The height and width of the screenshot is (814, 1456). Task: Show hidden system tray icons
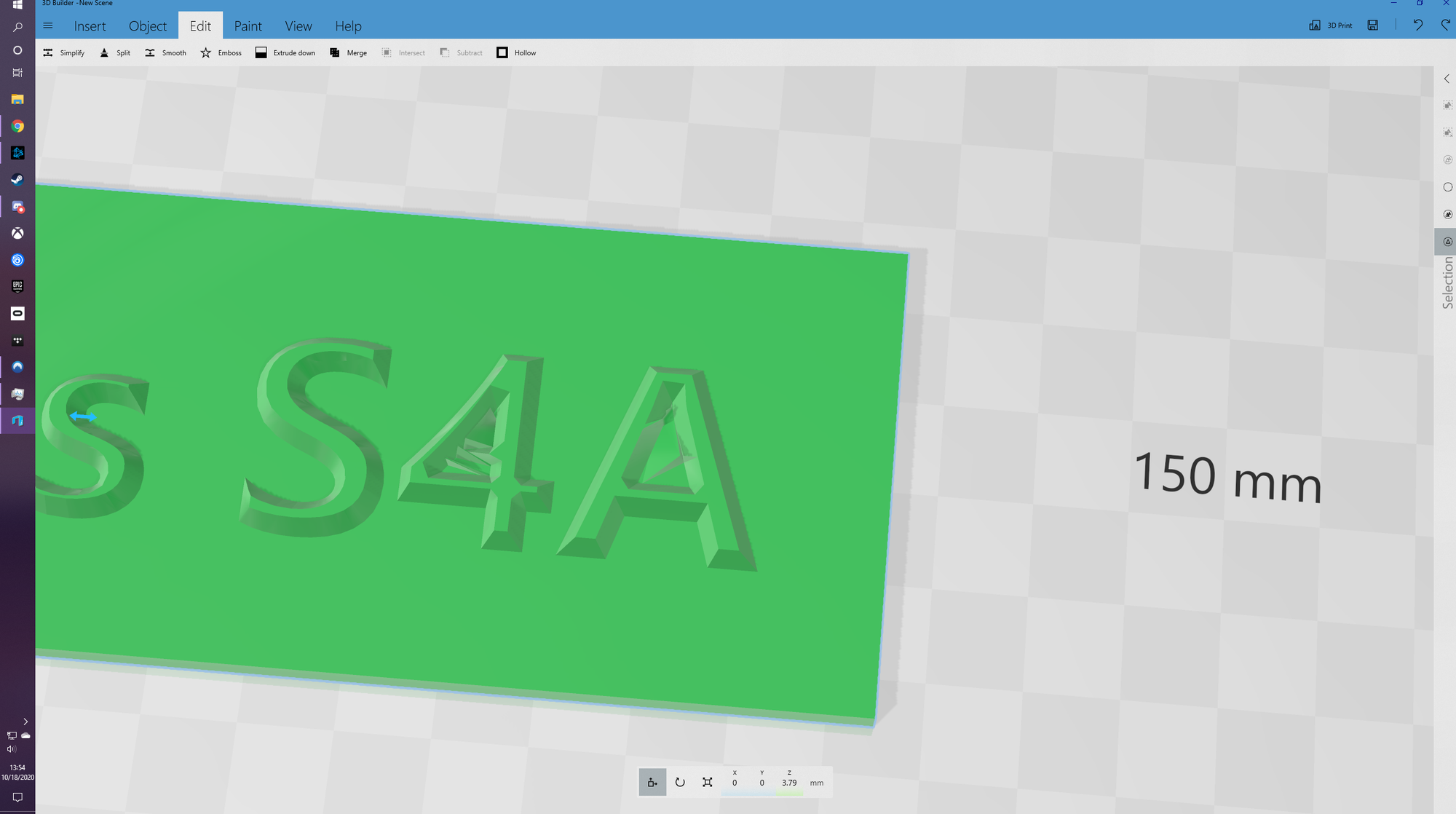(25, 722)
